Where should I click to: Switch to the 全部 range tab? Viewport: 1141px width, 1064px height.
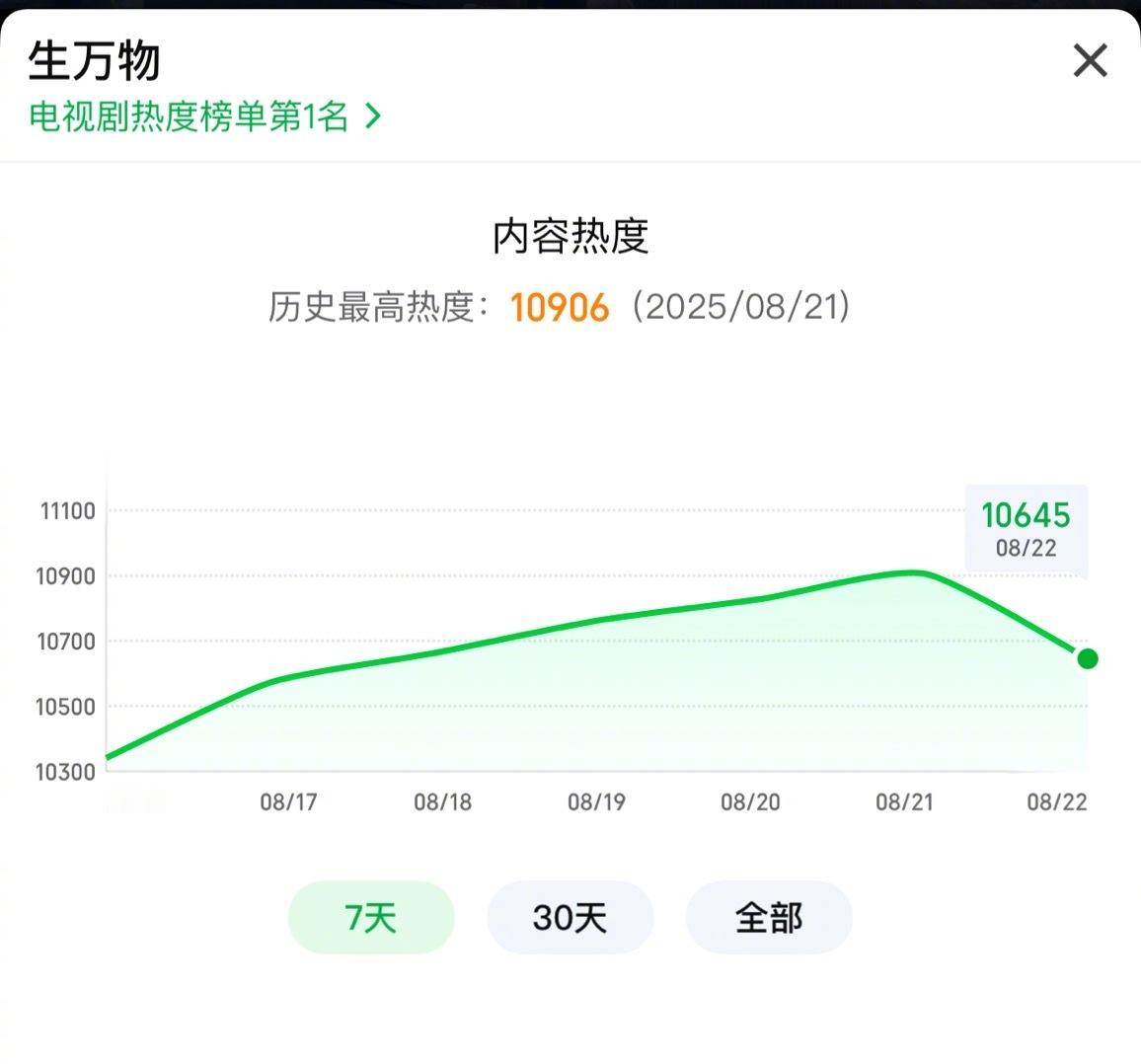coord(769,917)
